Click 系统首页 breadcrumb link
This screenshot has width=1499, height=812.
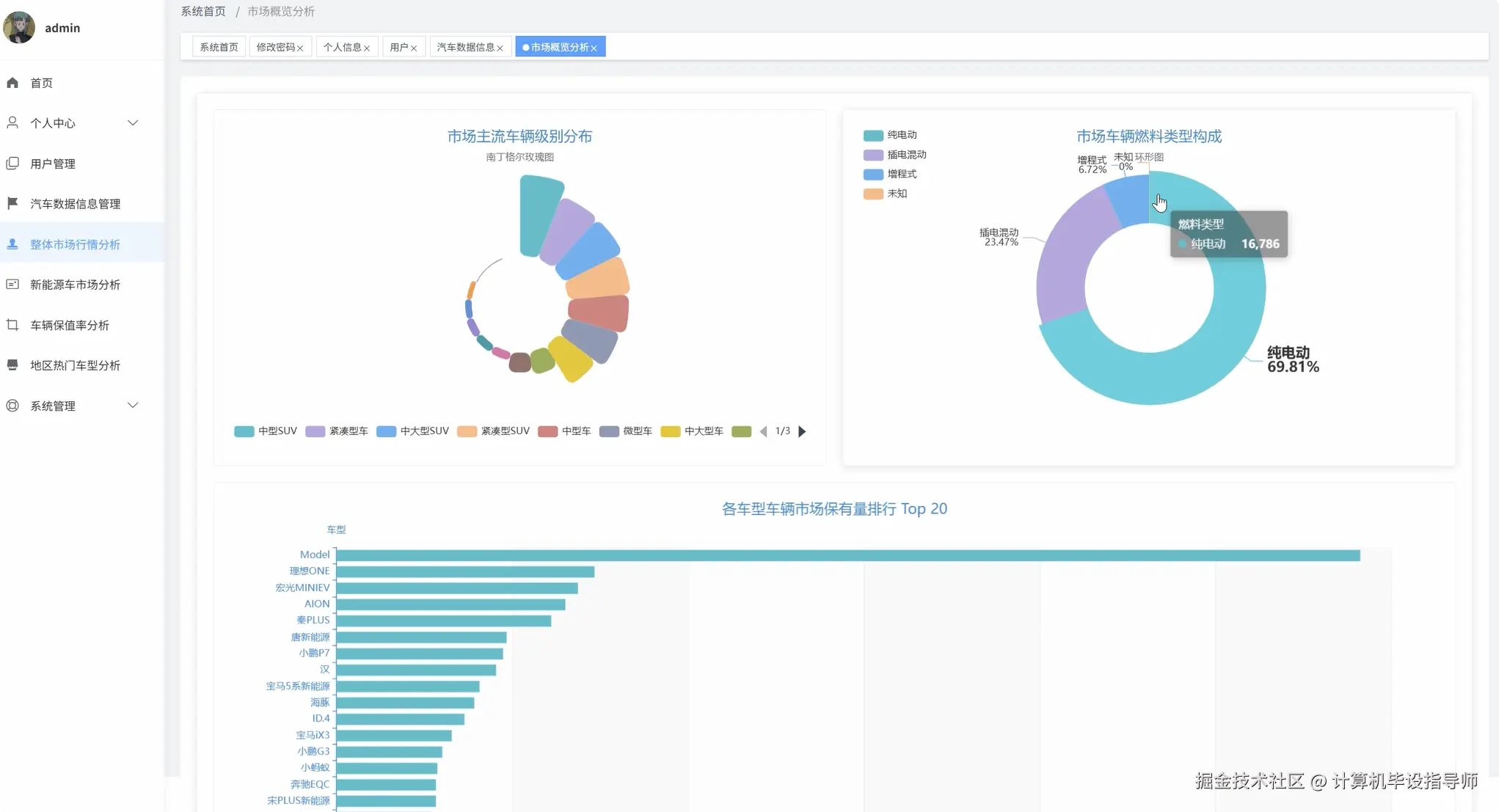tap(203, 12)
